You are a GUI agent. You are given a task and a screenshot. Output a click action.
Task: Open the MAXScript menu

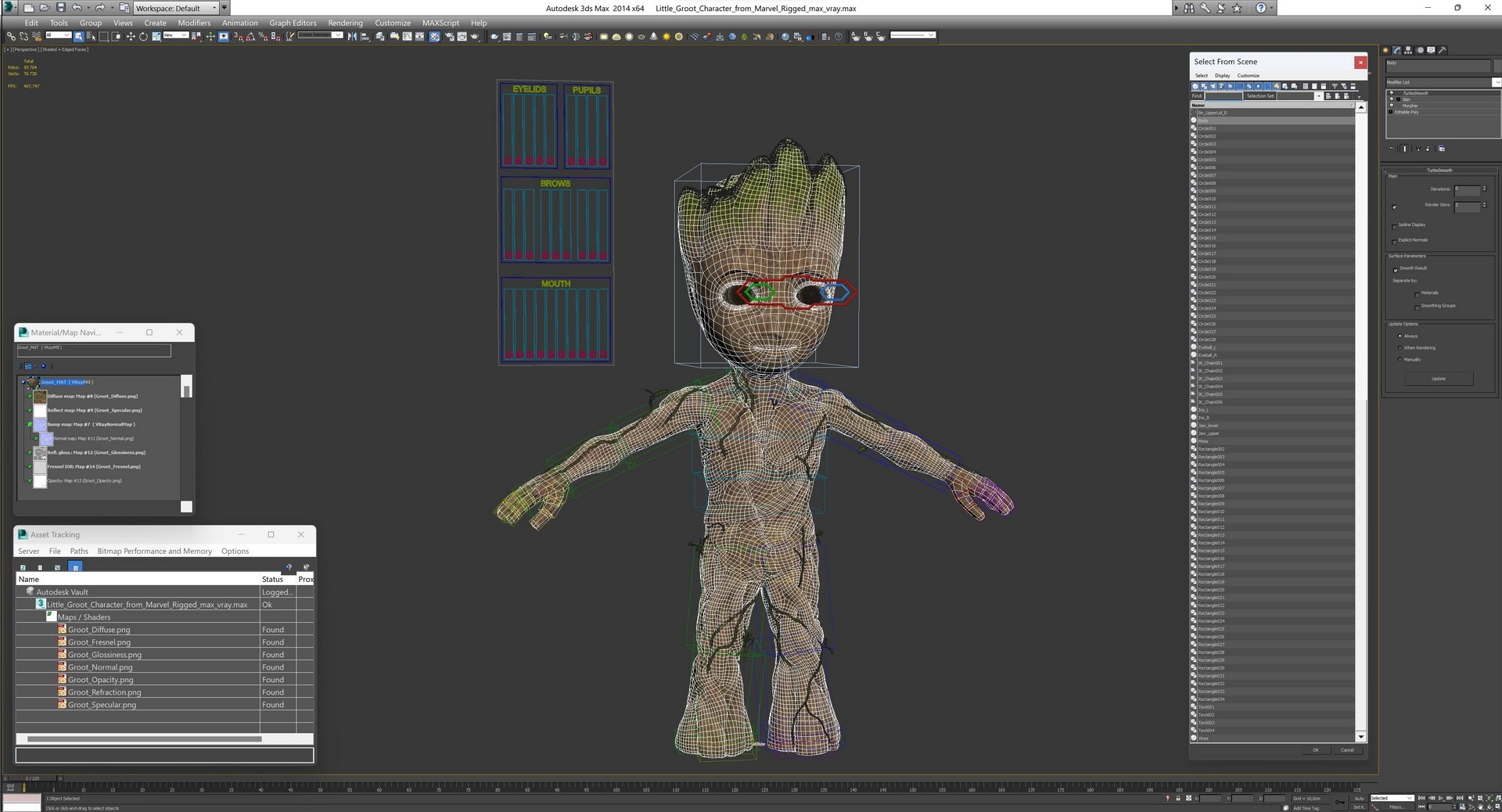[440, 23]
